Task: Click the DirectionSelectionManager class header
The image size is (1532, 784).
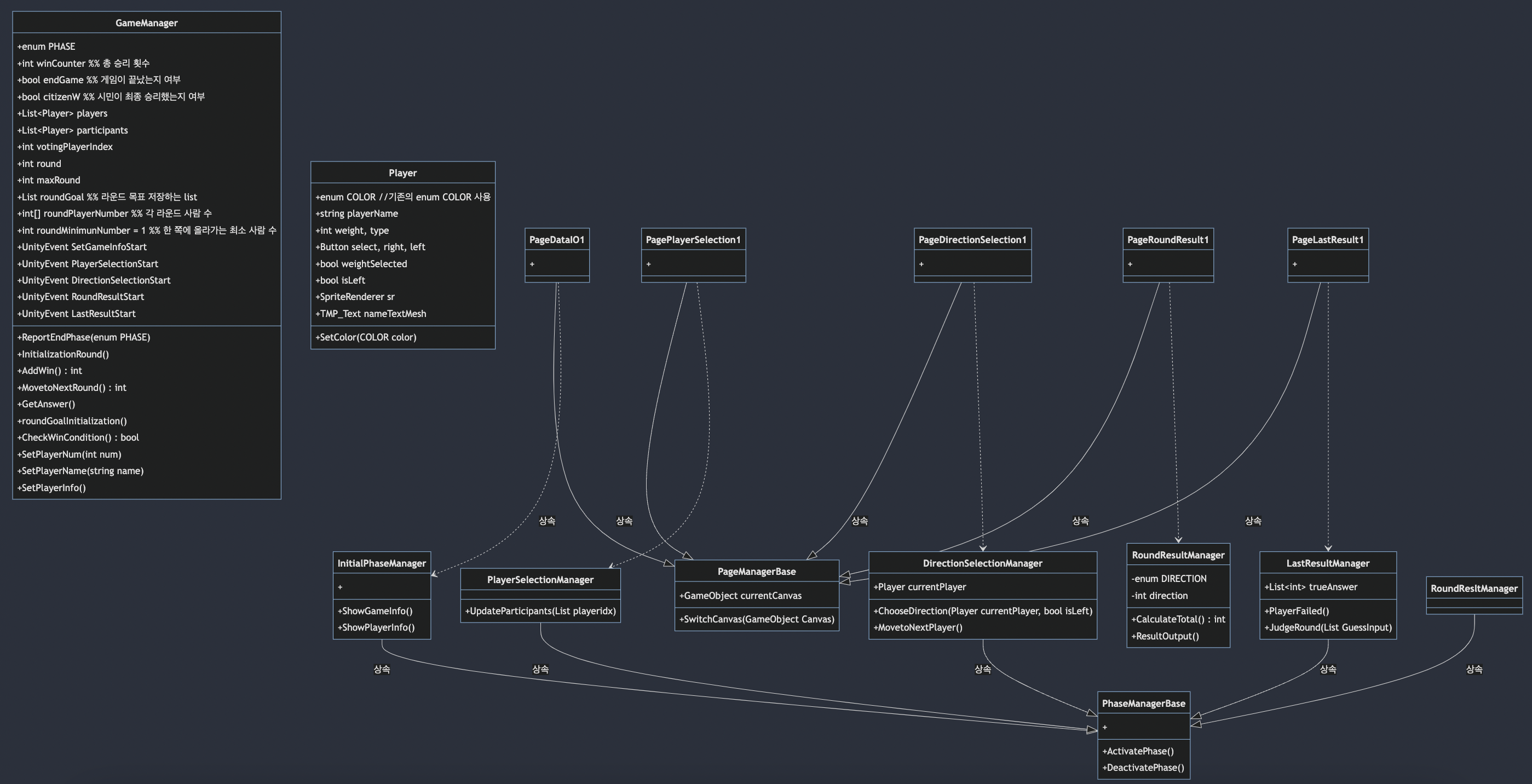Action: click(x=982, y=563)
